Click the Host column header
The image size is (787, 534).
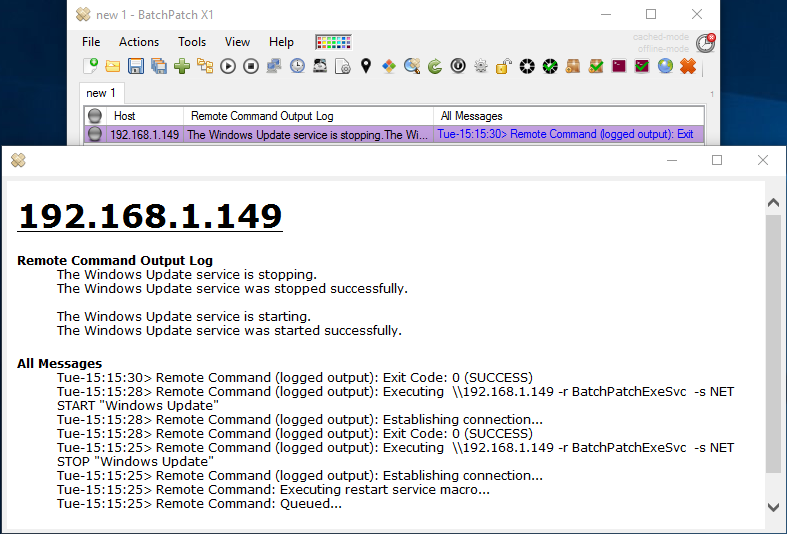click(x=145, y=116)
